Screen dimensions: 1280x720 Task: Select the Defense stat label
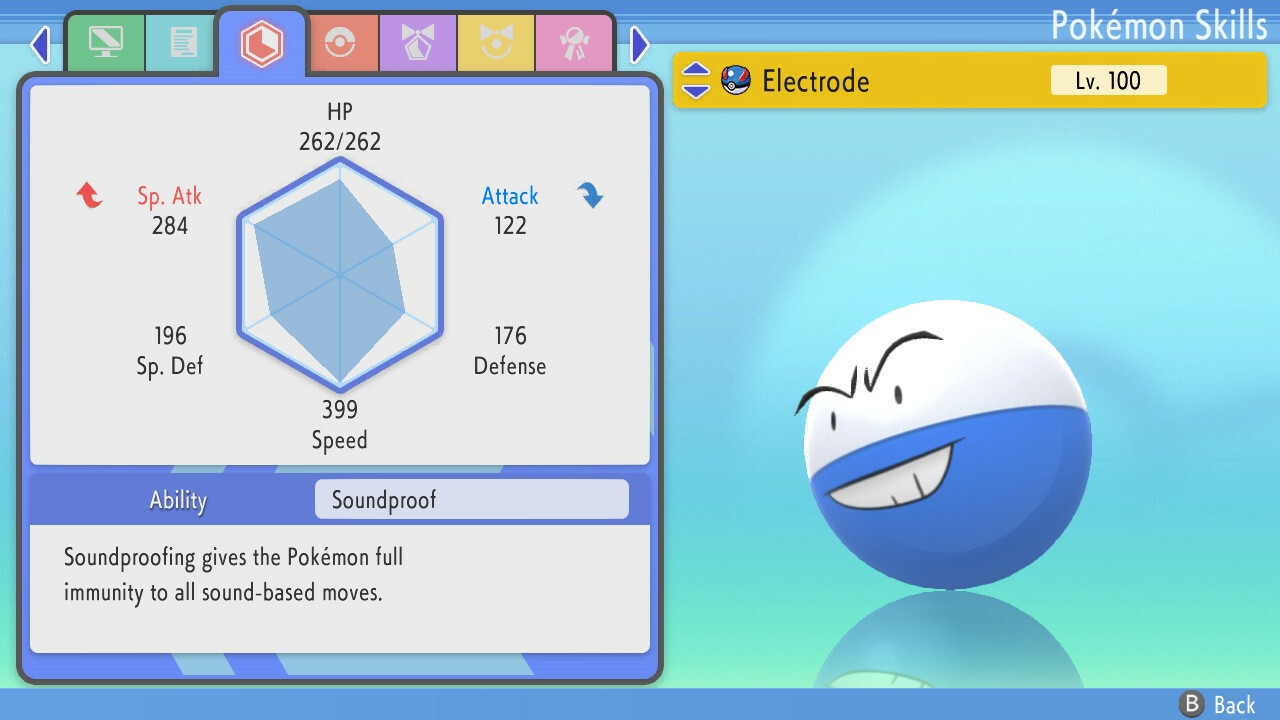(510, 366)
